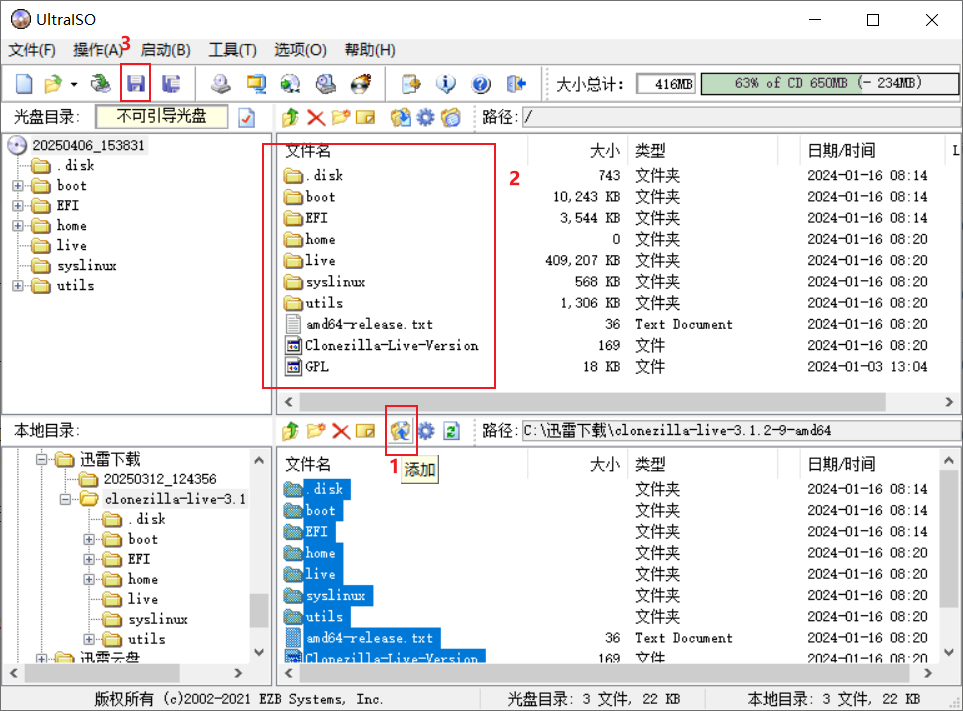The image size is (963, 711).
Task: Click the Open file toolbar icon
Action: pos(53,84)
